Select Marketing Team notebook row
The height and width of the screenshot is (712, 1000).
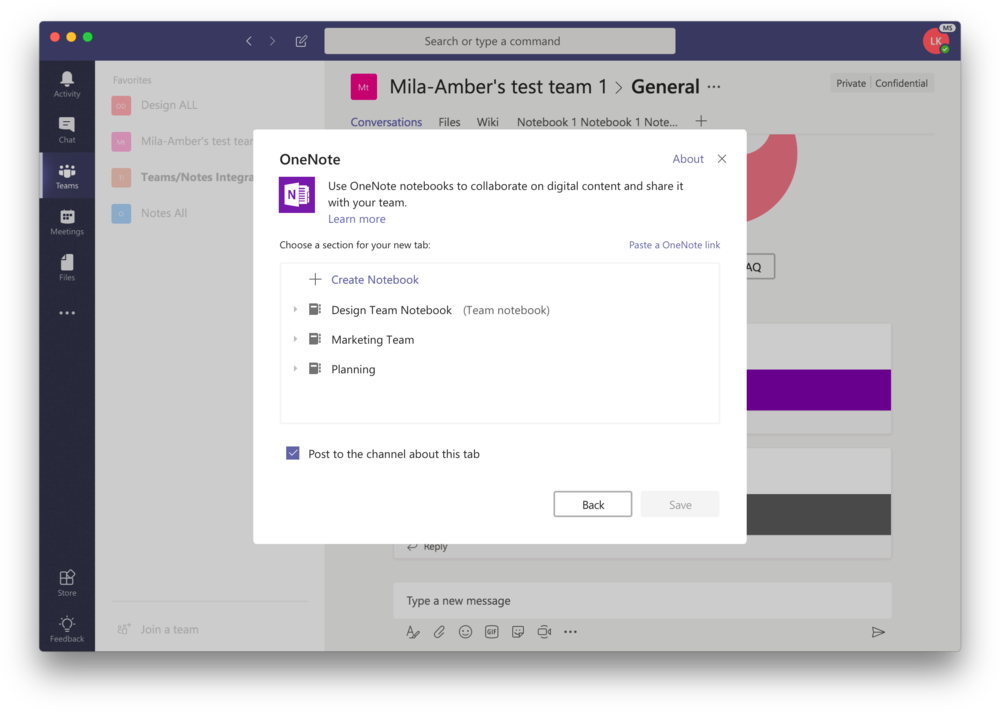[499, 339]
